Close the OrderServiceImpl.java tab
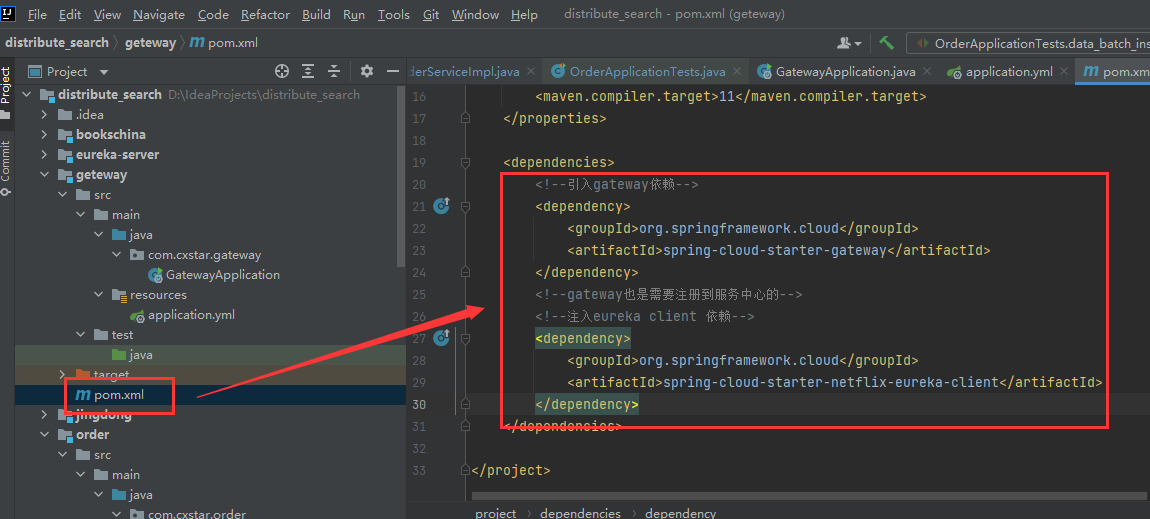This screenshot has height=519, width=1150. 531,72
